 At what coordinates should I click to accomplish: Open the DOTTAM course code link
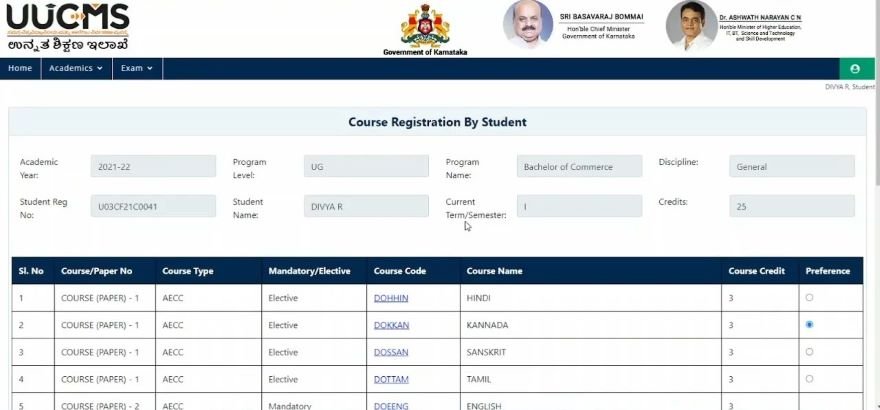(x=391, y=379)
